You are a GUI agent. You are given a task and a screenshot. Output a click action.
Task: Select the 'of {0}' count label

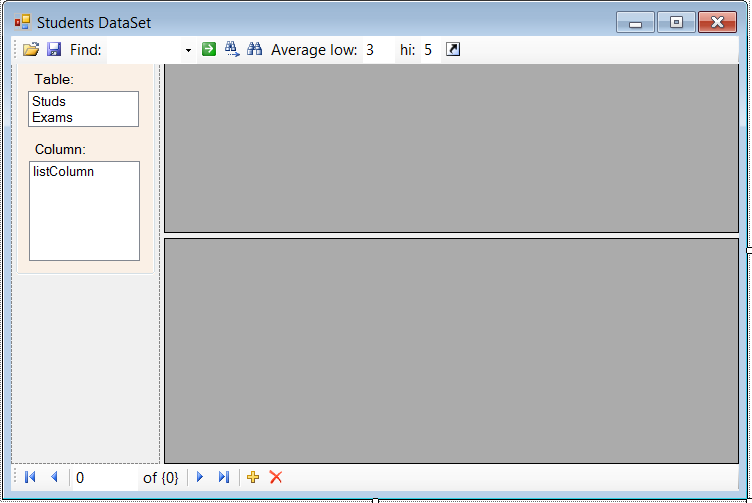(161, 478)
